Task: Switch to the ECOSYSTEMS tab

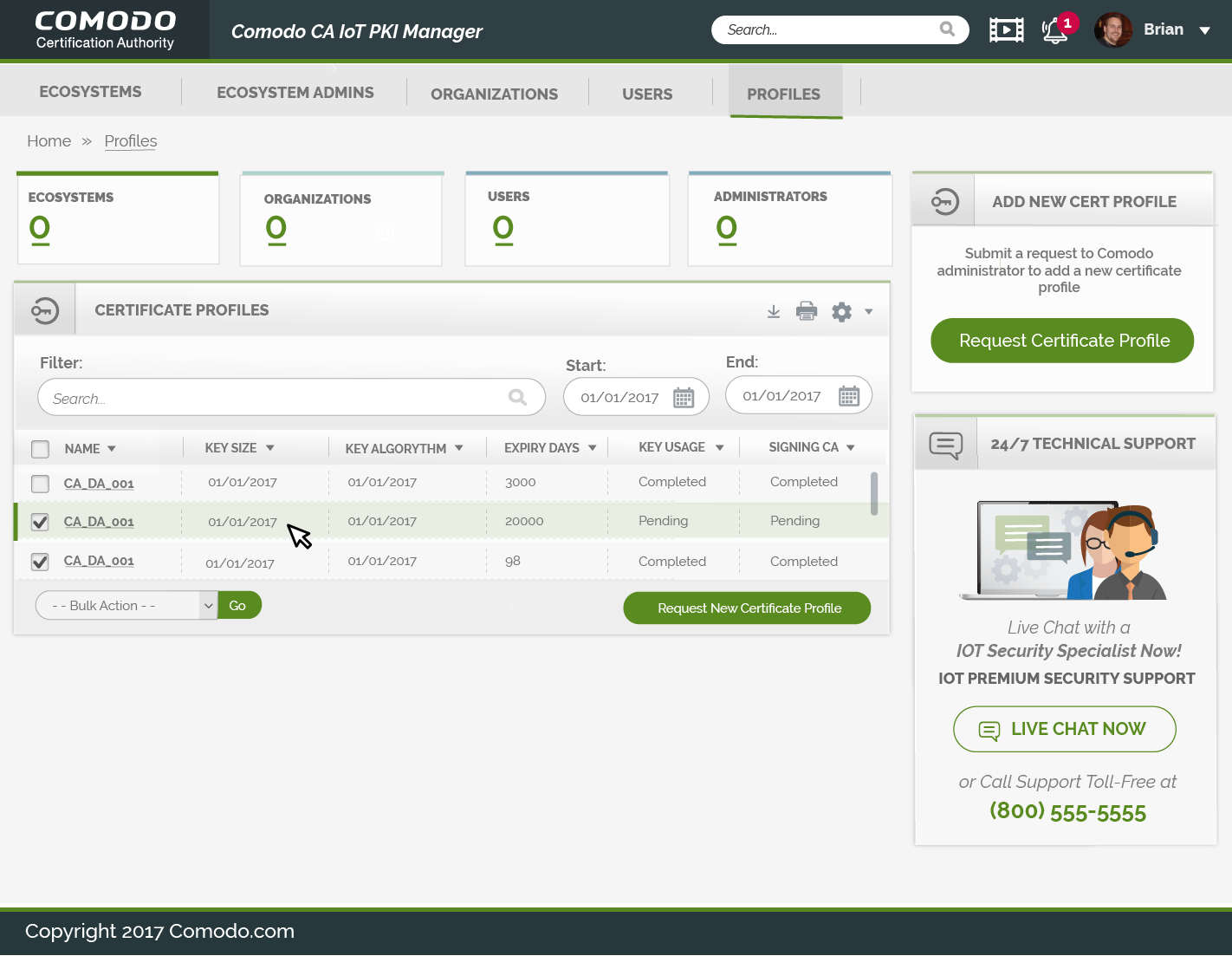Action: (x=90, y=92)
